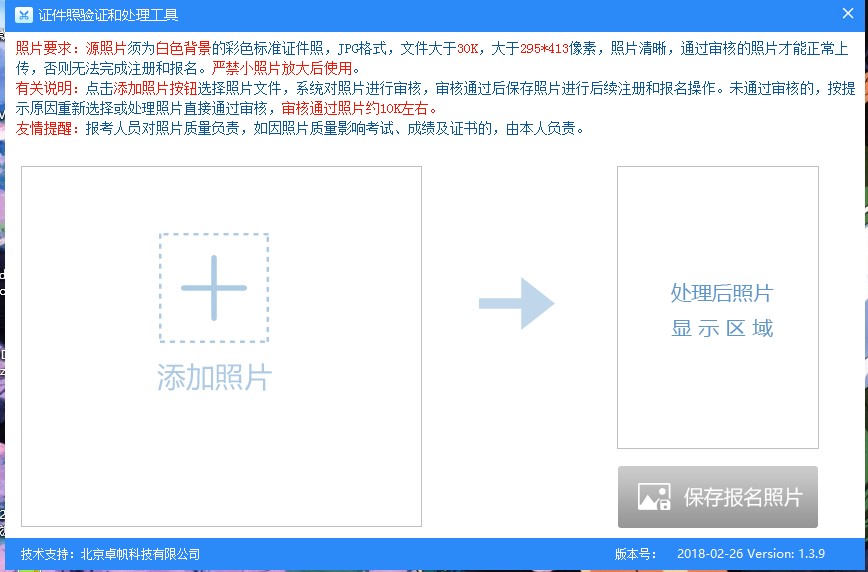This screenshot has width=868, height=572.
Task: Click the red text 审核通过照片约10K左右
Action: (x=355, y=109)
